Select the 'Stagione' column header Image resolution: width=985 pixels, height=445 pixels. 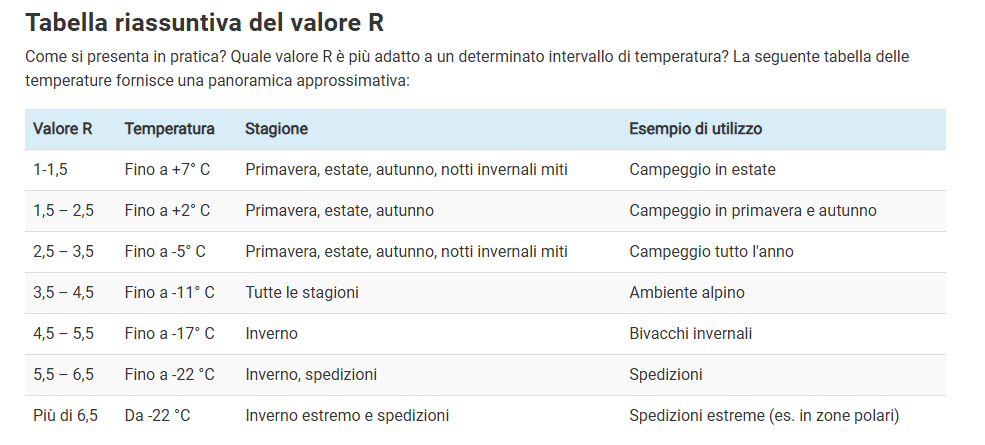[x=276, y=129]
